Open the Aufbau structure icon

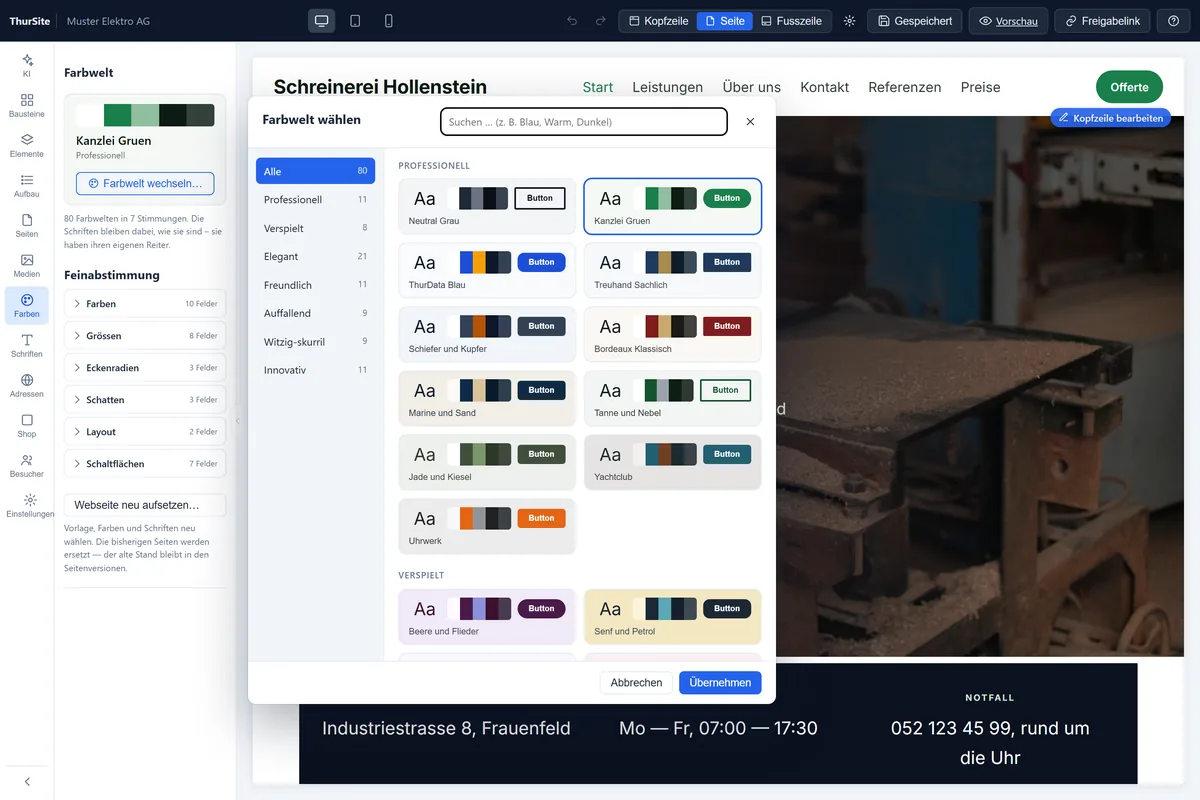pyautogui.click(x=27, y=185)
